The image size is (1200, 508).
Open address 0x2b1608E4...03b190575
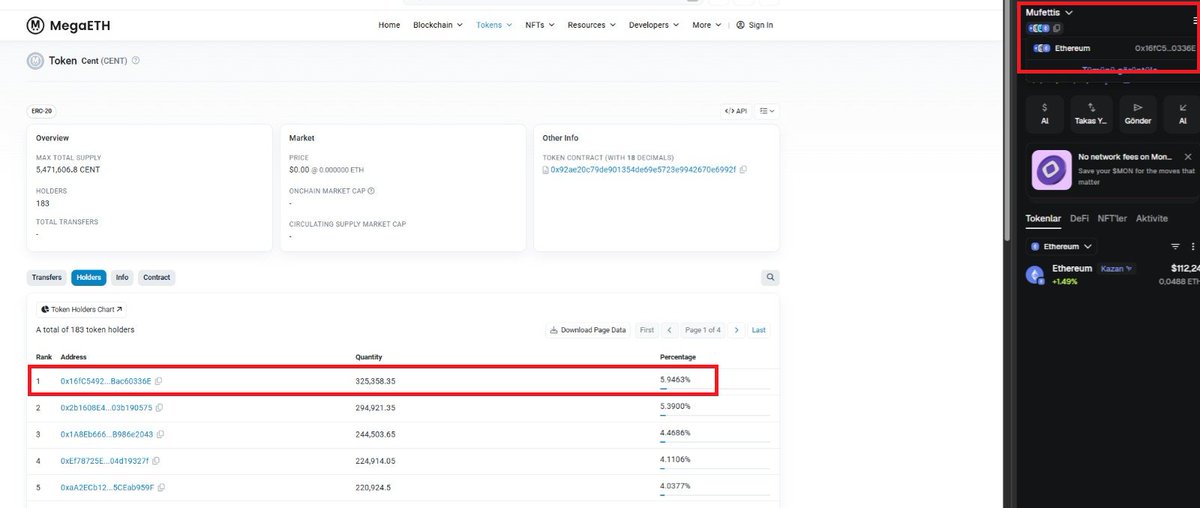click(106, 408)
